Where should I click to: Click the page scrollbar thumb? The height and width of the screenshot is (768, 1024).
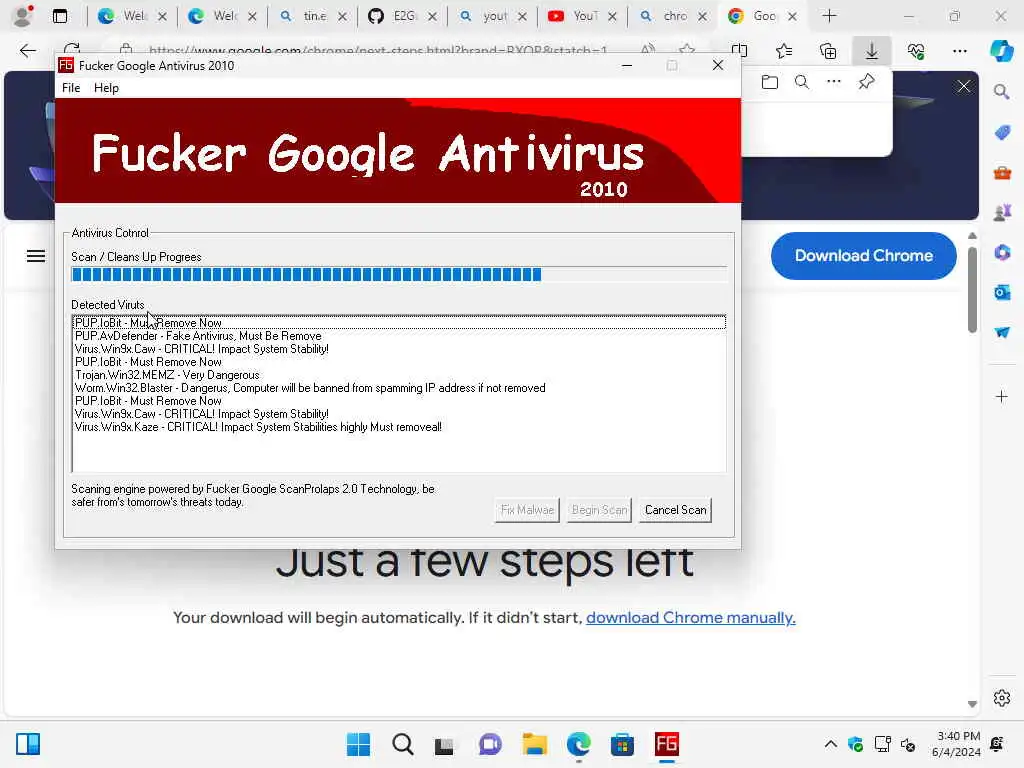972,289
